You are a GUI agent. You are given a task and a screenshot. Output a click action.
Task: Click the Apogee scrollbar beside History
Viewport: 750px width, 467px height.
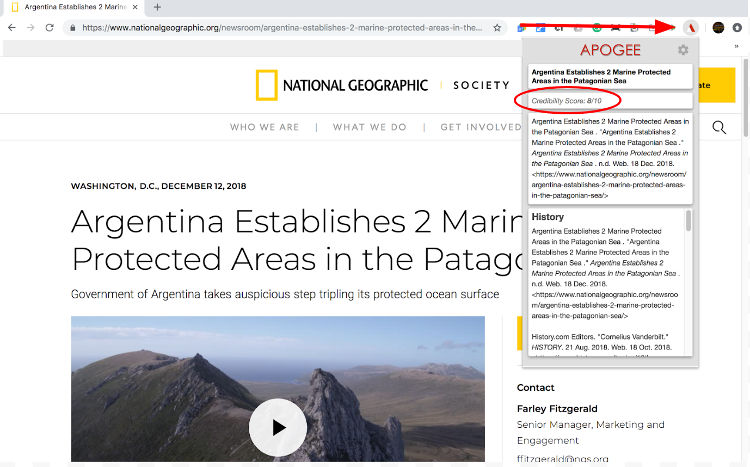coord(688,220)
